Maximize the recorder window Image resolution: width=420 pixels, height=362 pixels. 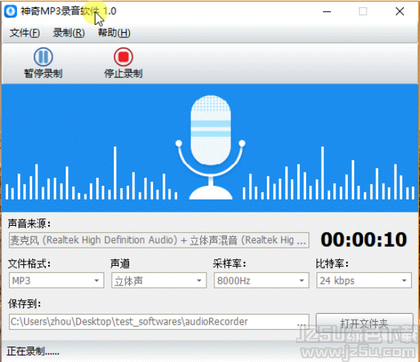363,11
